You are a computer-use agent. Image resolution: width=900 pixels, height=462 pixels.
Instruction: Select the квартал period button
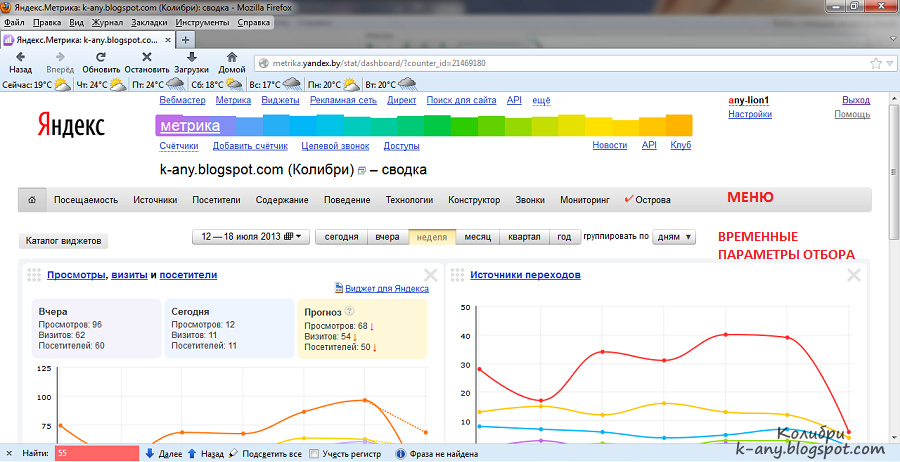[x=524, y=236]
